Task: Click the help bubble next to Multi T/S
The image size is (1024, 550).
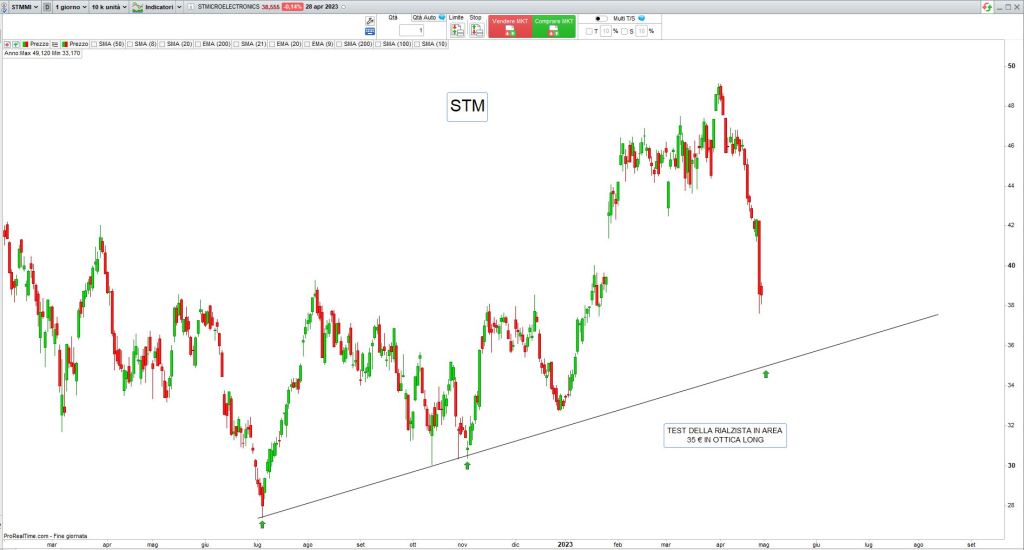Action: coord(641,18)
